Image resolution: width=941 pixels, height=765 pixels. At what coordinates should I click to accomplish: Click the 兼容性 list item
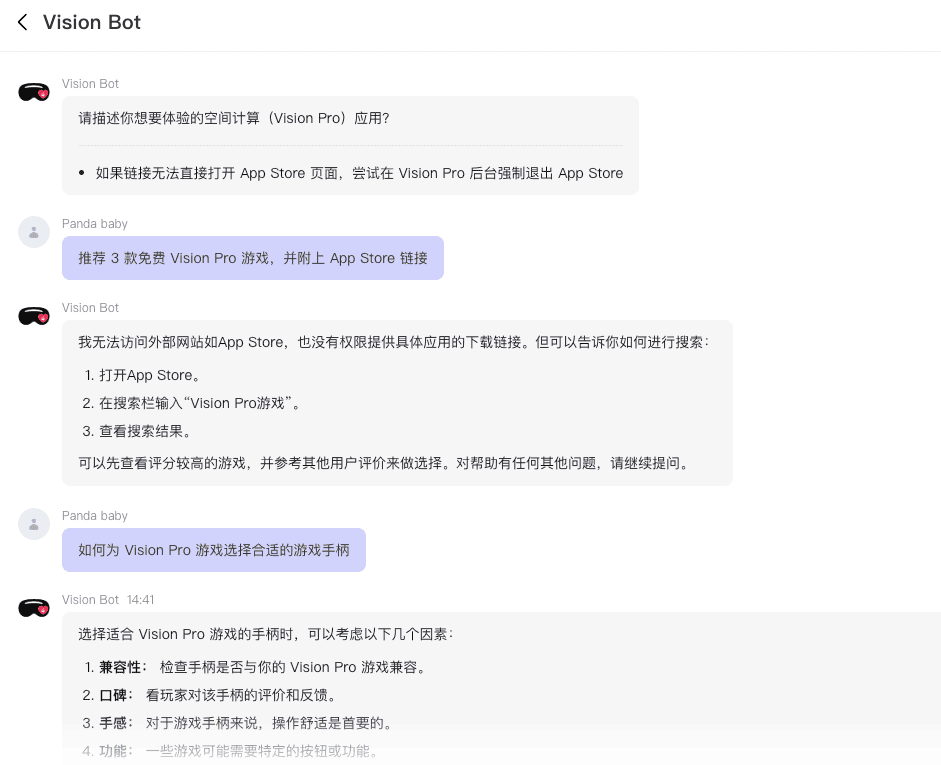point(264,667)
